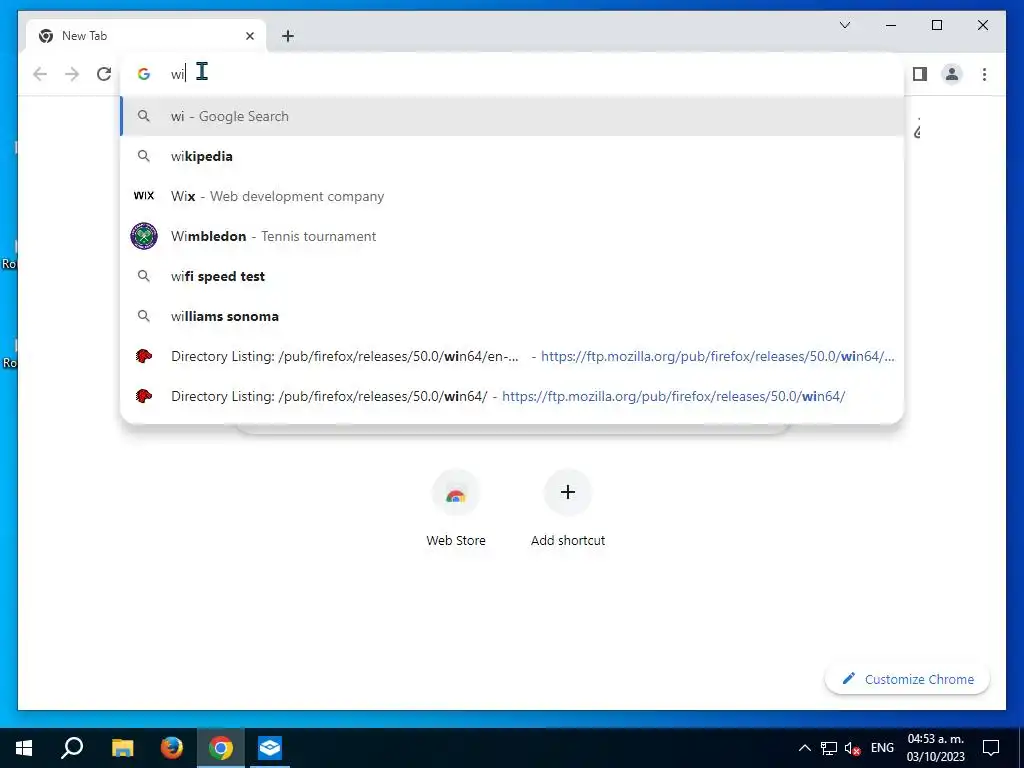Reload the page with the refresh icon

(104, 74)
